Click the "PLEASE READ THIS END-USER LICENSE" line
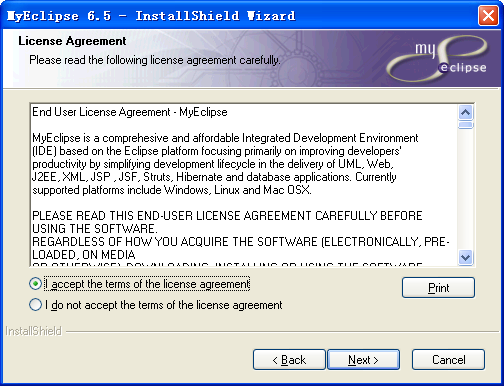This screenshot has width=504, height=386. (x=227, y=216)
